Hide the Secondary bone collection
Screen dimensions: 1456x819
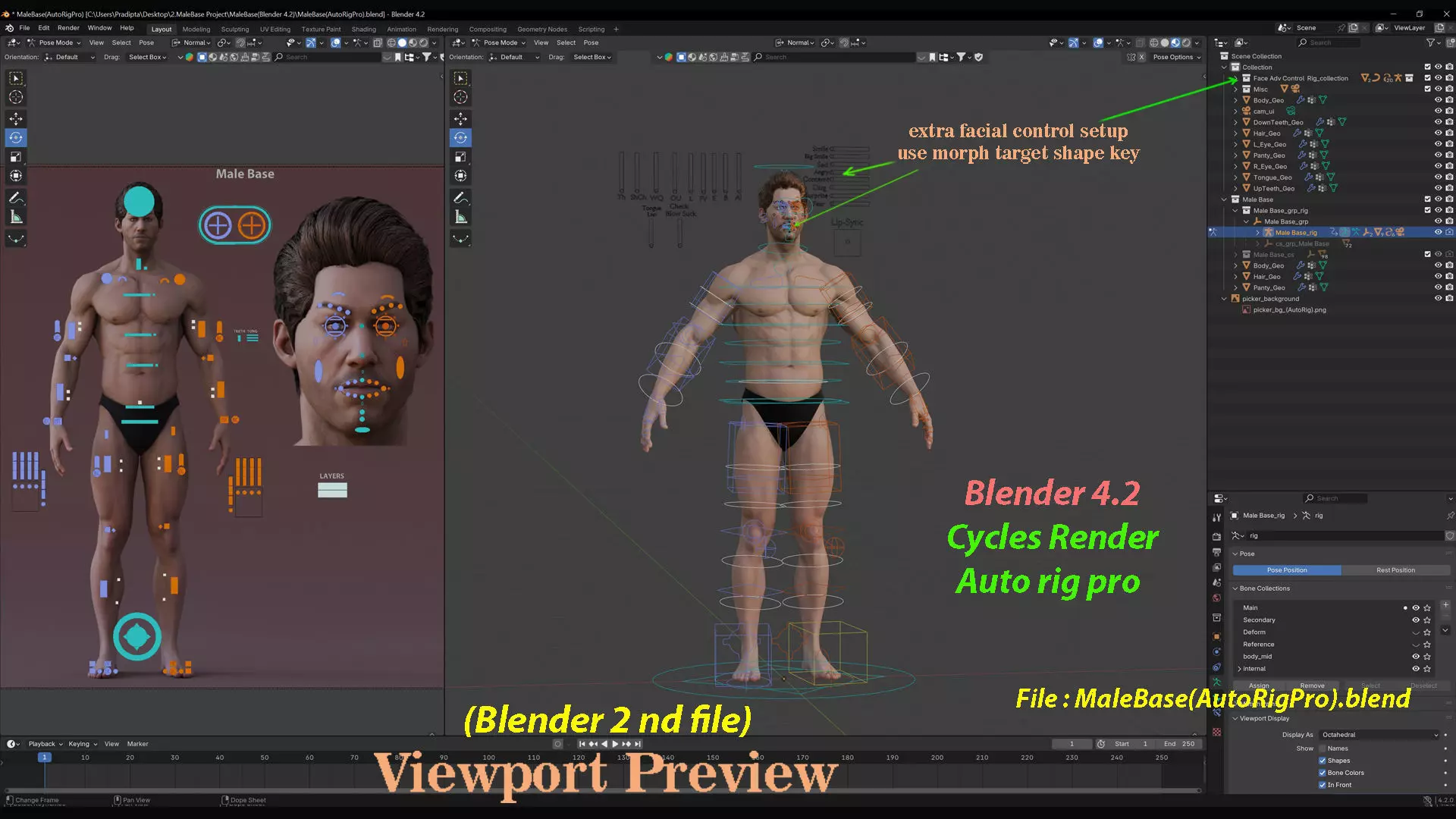1415,620
